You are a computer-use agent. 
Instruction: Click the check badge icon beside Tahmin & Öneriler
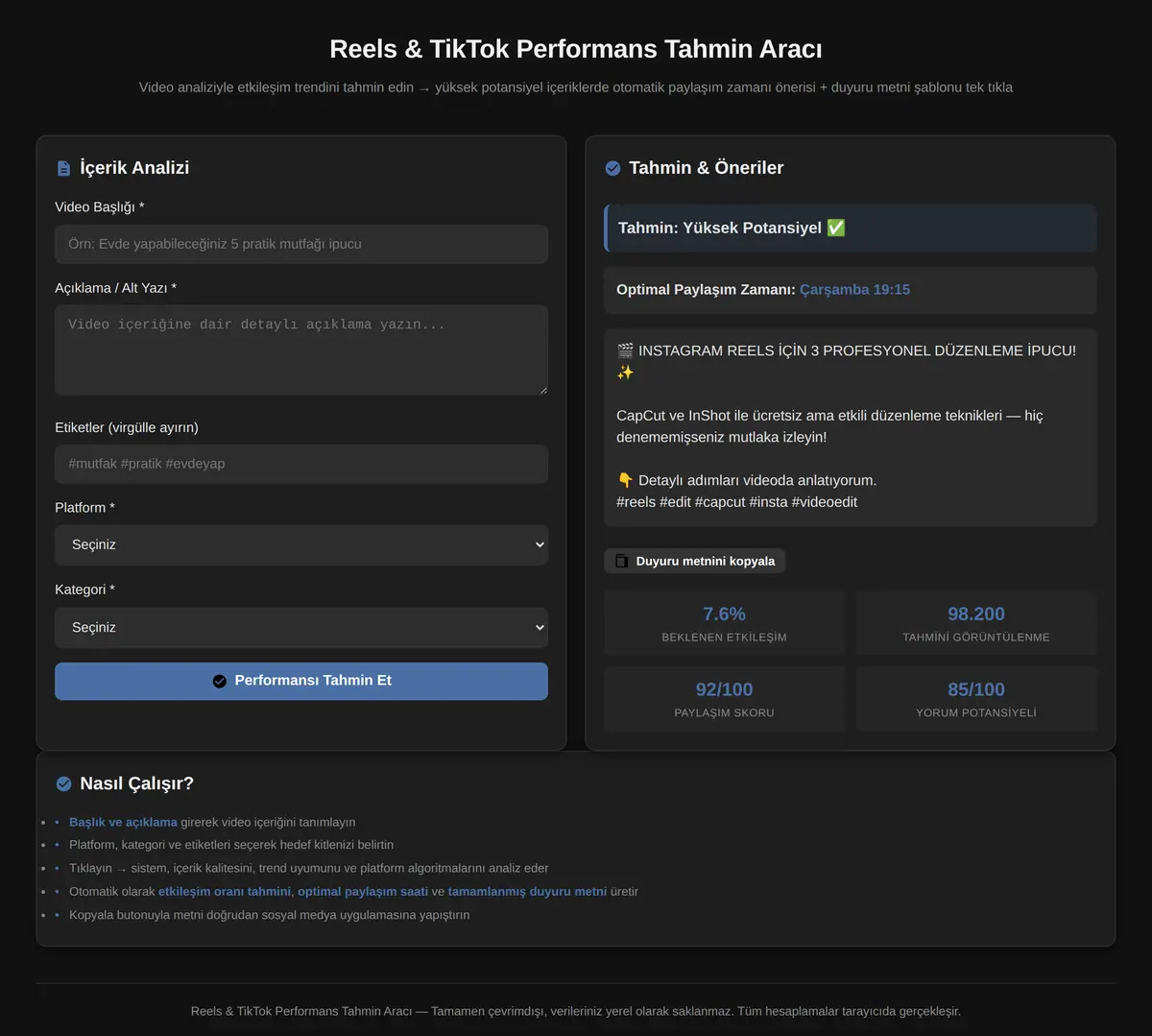[x=612, y=168]
